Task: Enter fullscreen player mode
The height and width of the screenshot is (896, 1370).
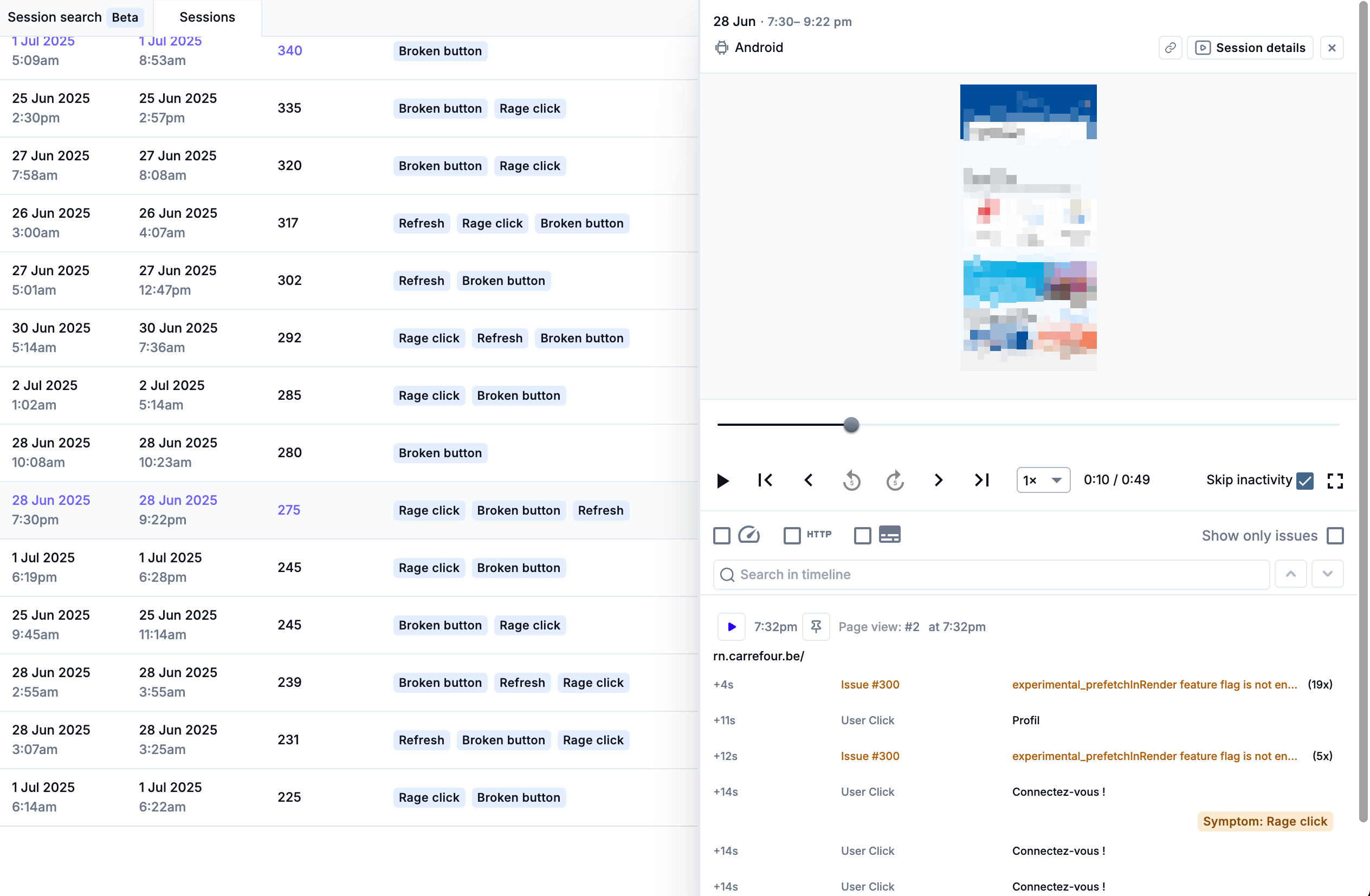Action: (x=1335, y=481)
